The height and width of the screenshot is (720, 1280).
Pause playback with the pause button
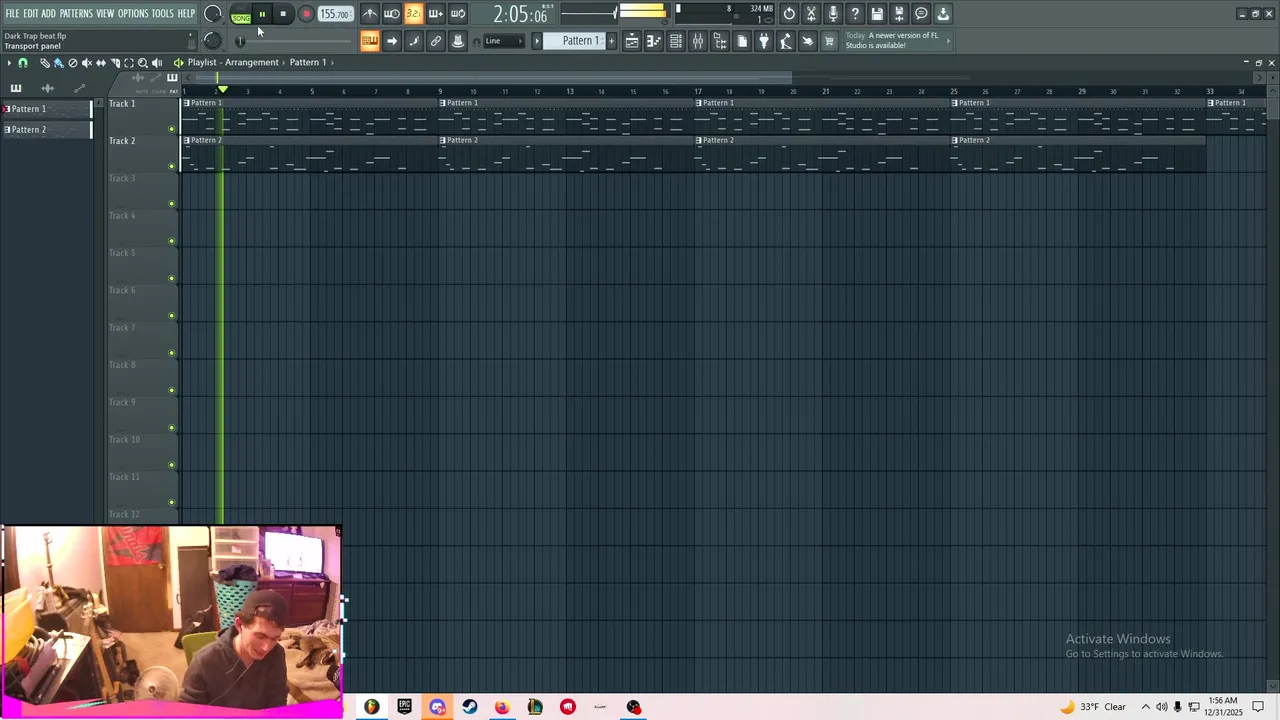point(262,14)
